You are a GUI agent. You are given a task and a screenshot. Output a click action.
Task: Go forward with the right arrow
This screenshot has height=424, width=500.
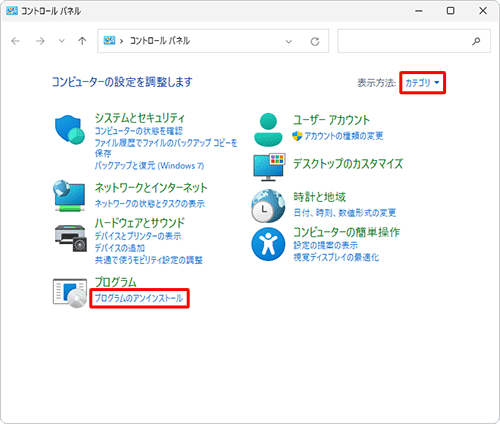click(x=40, y=41)
